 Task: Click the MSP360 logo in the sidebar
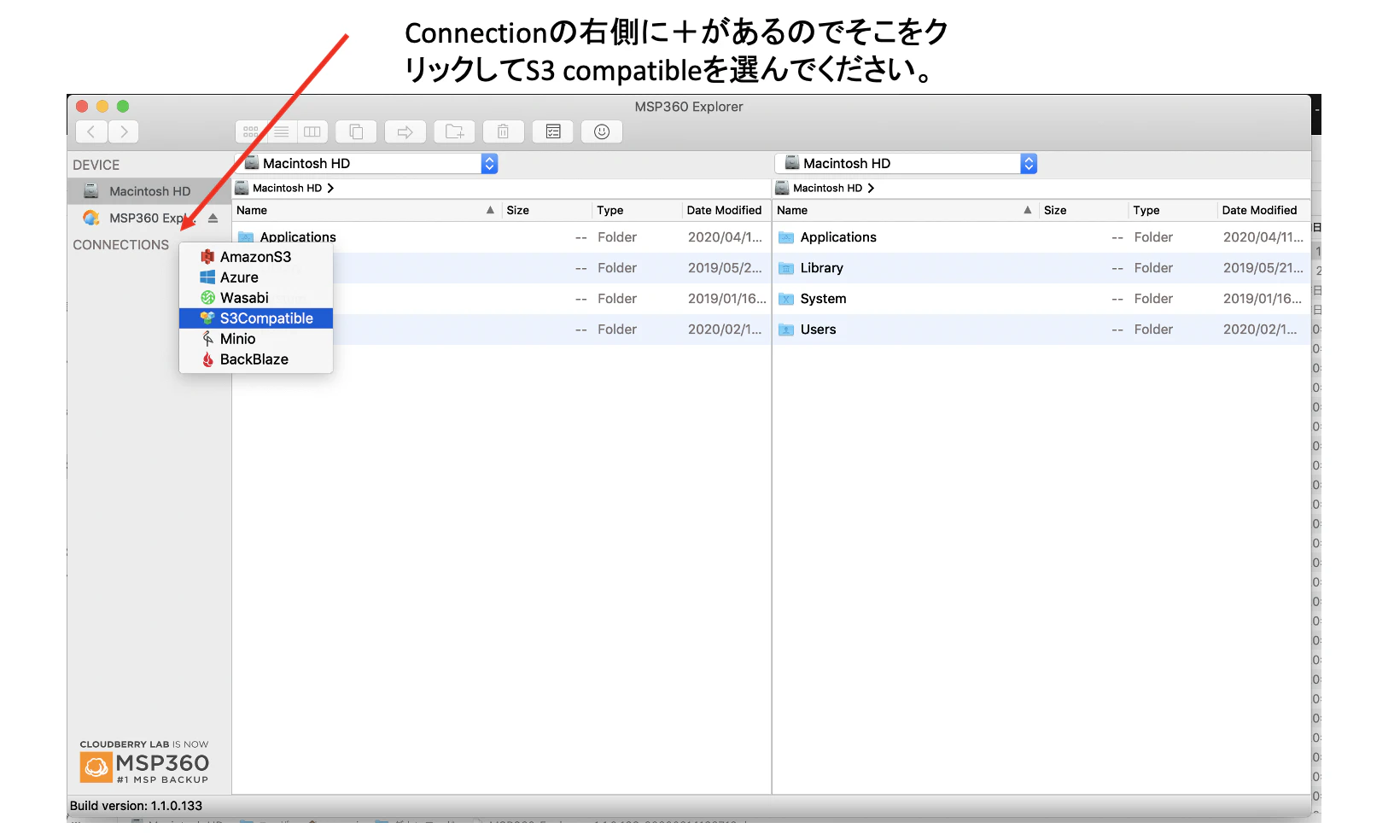[x=144, y=762]
